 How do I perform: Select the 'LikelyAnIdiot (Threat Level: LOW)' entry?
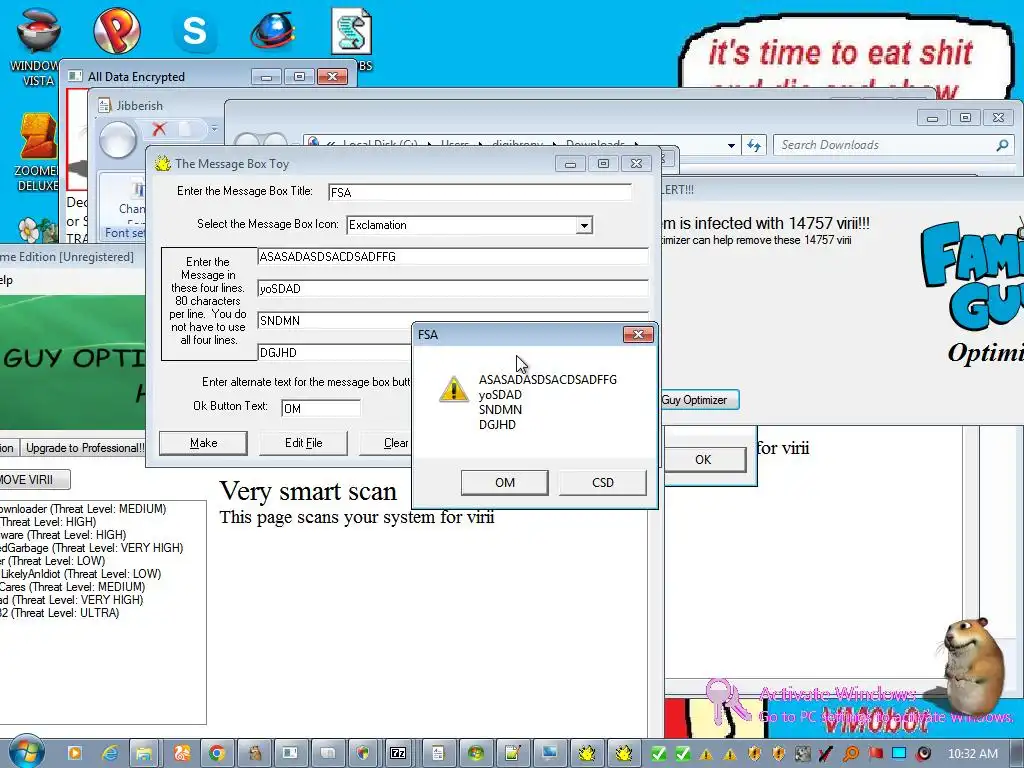[x=80, y=574]
